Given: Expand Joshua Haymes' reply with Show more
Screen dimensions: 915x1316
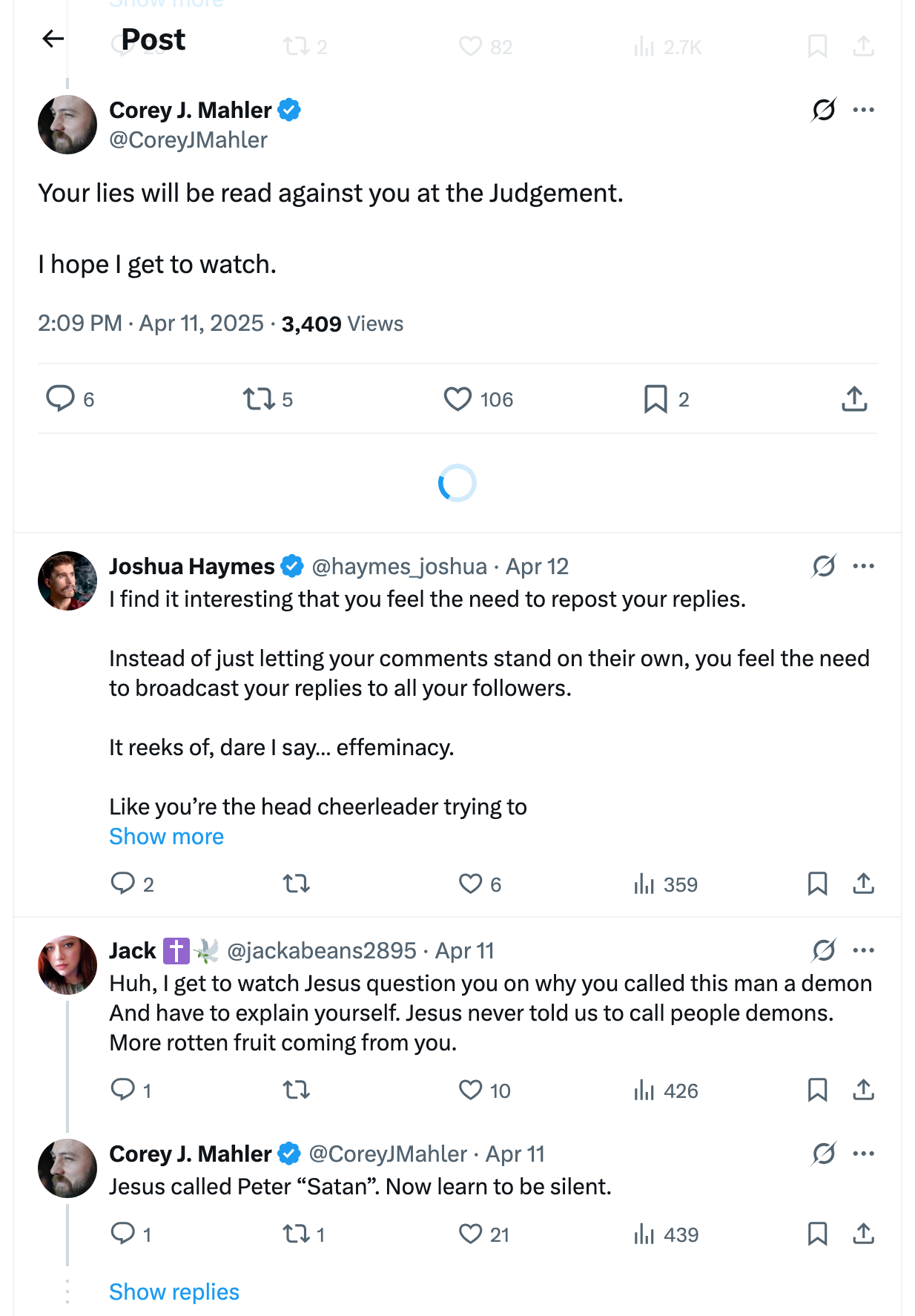Looking at the screenshot, I should coord(166,837).
